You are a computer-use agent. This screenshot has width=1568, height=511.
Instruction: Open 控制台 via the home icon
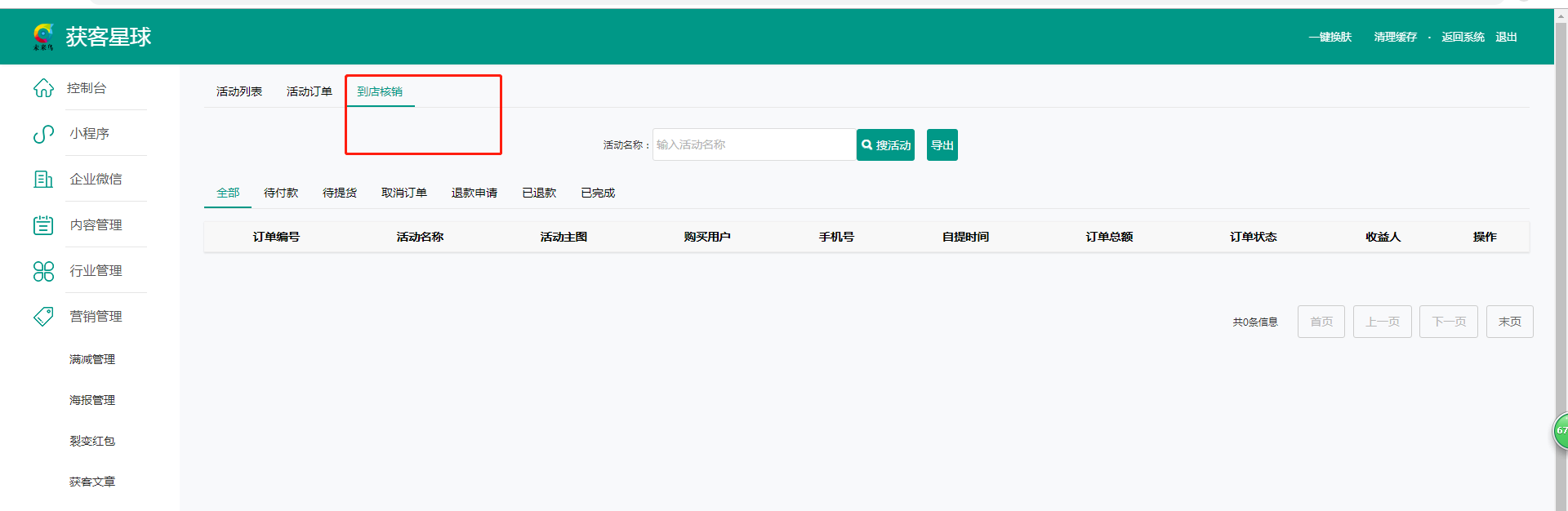coord(43,88)
